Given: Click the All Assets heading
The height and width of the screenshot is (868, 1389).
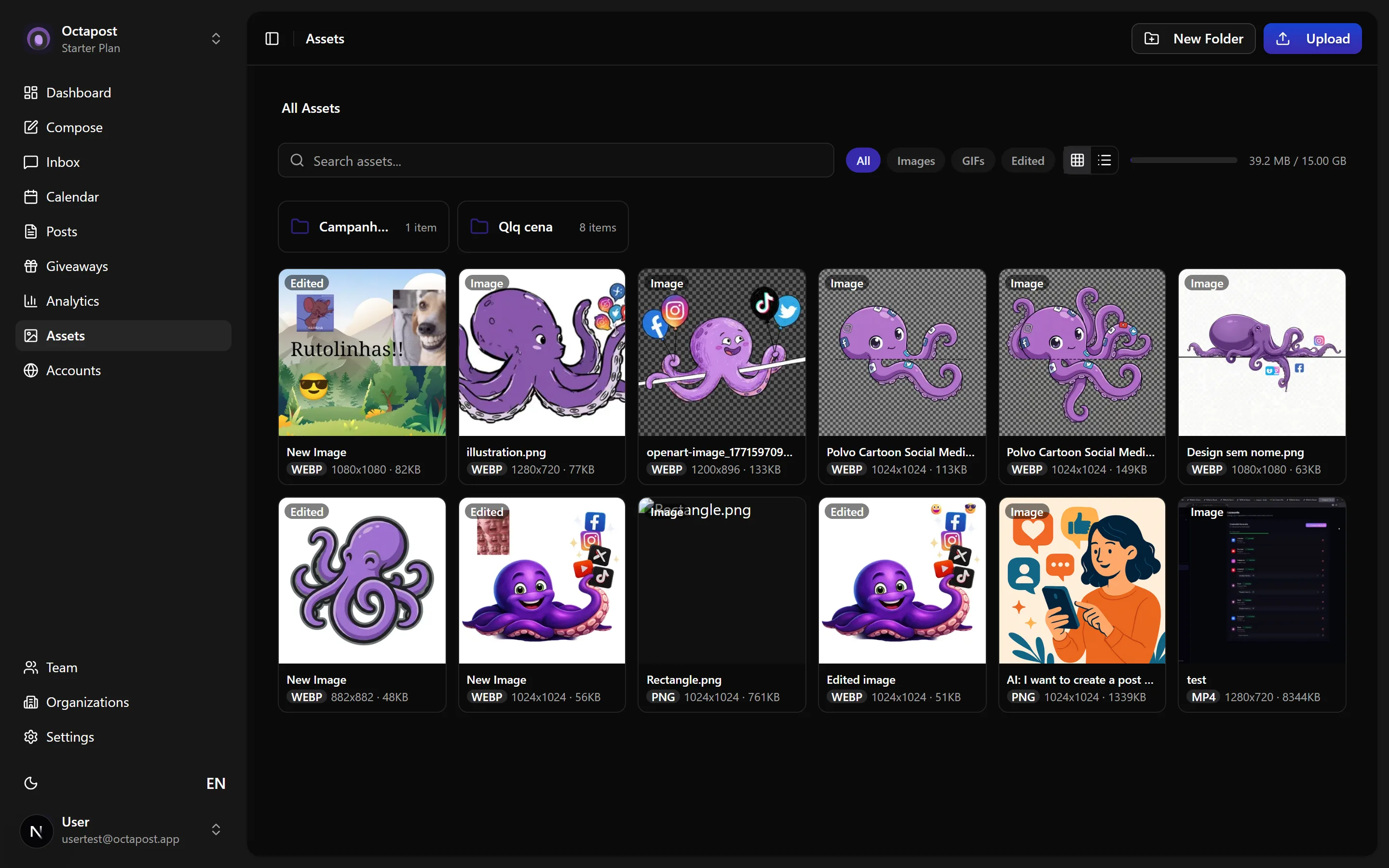Looking at the screenshot, I should (x=311, y=108).
